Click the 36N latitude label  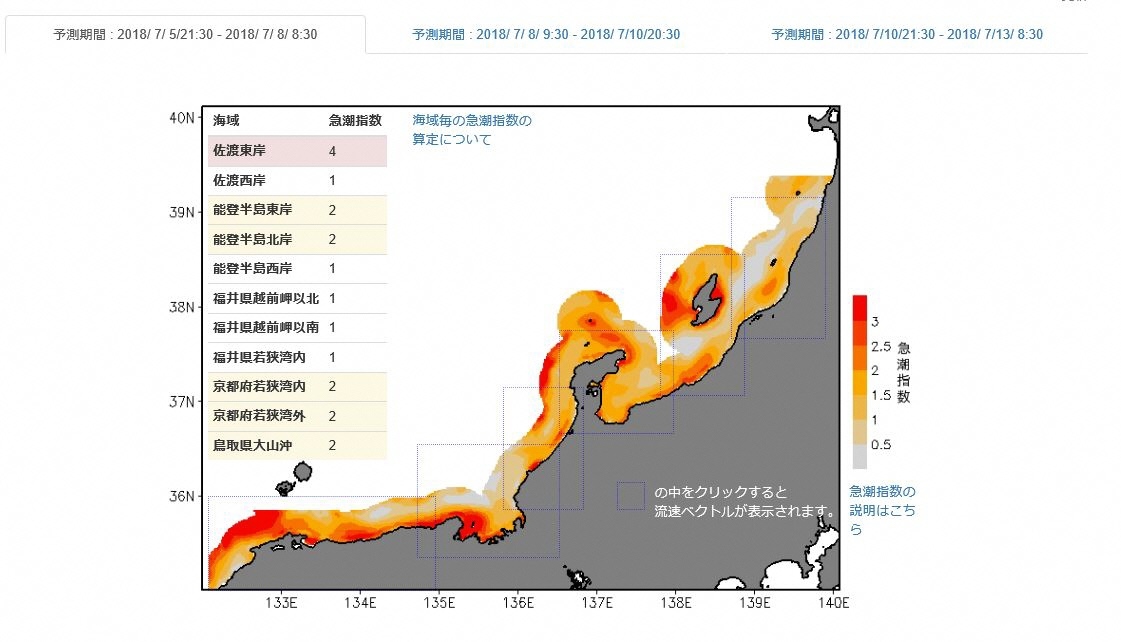(x=182, y=496)
